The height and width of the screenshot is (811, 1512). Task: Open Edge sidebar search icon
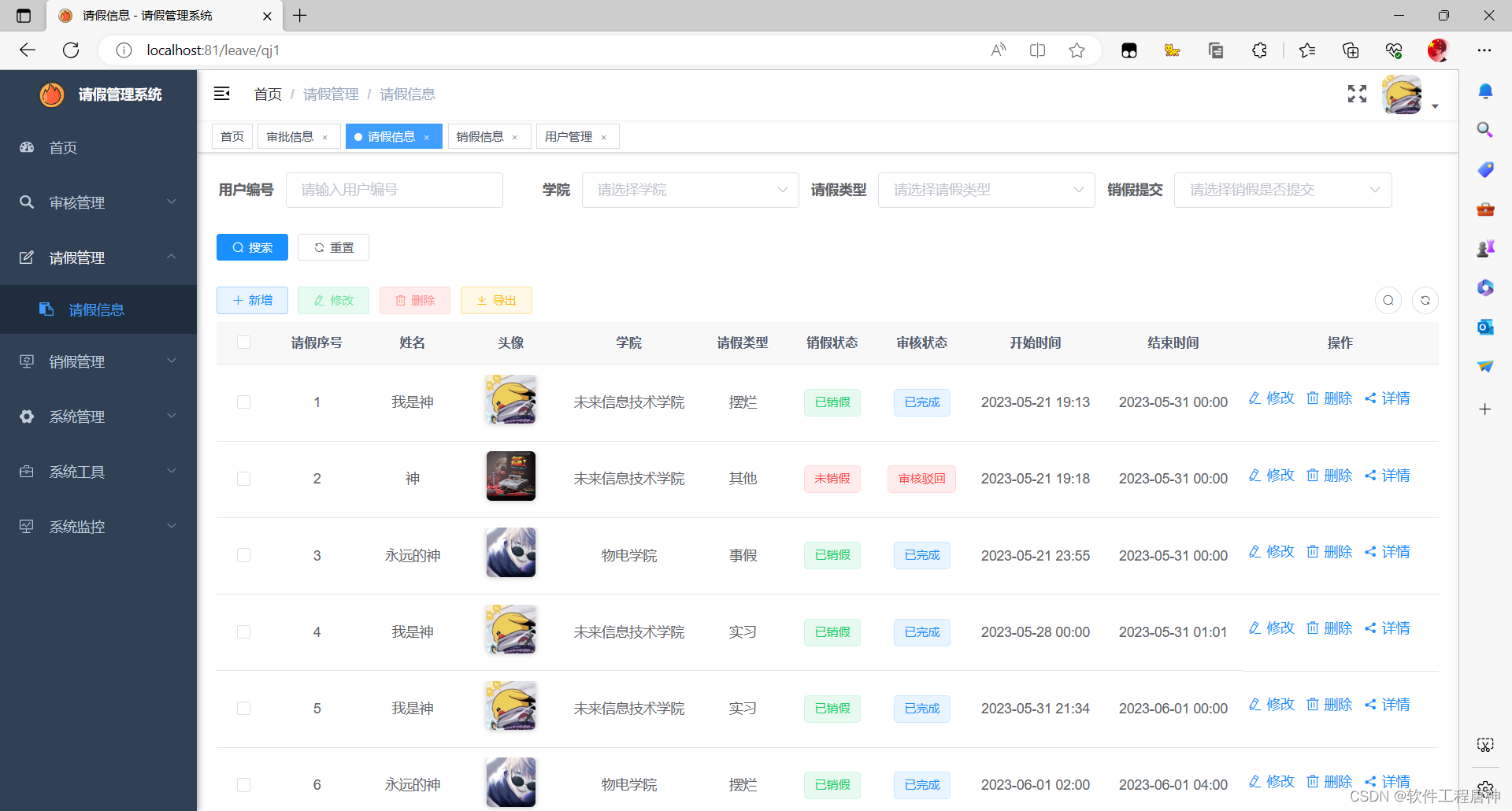coord(1485,130)
